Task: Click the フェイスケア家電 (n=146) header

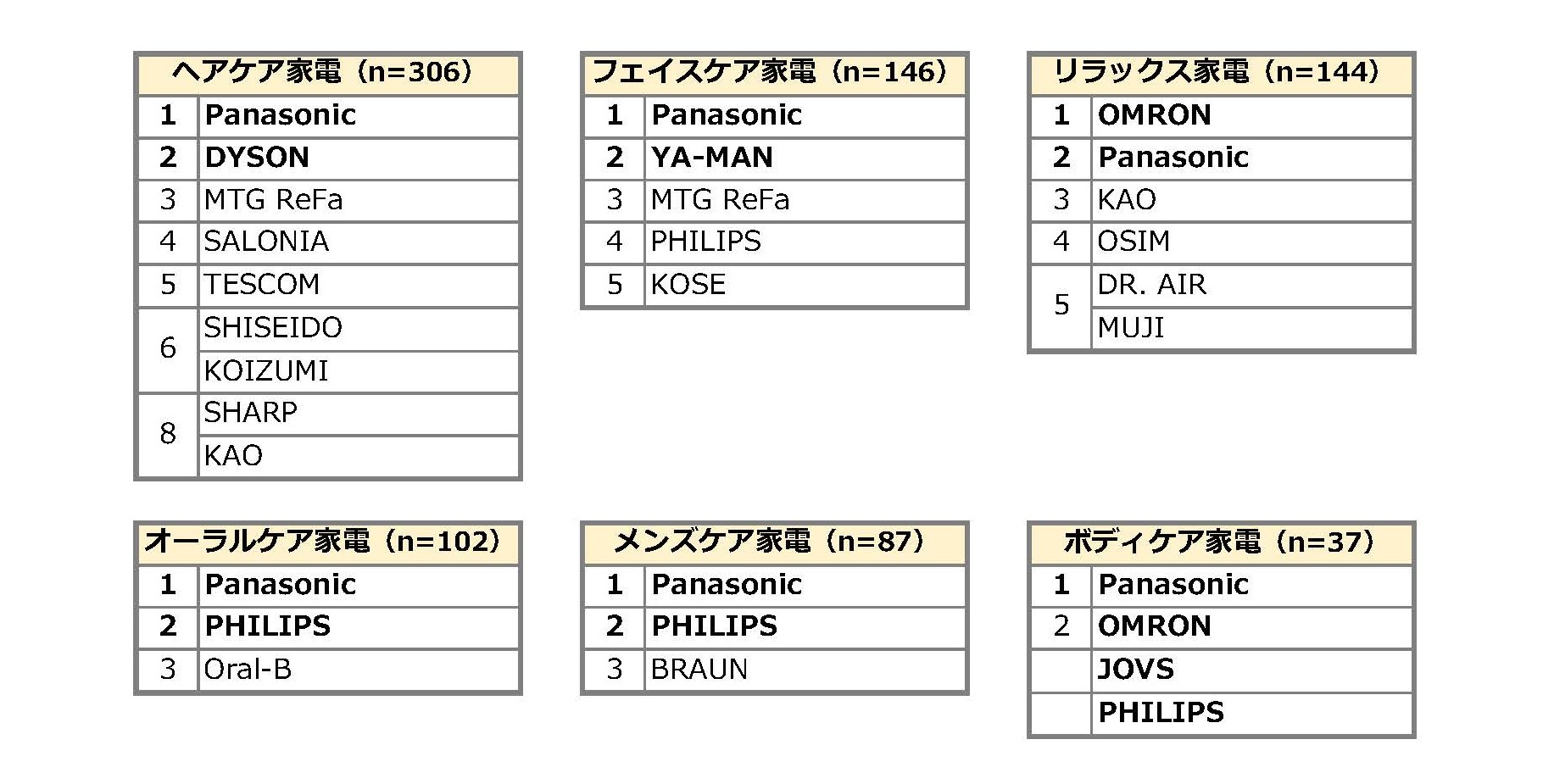Action: point(773,72)
